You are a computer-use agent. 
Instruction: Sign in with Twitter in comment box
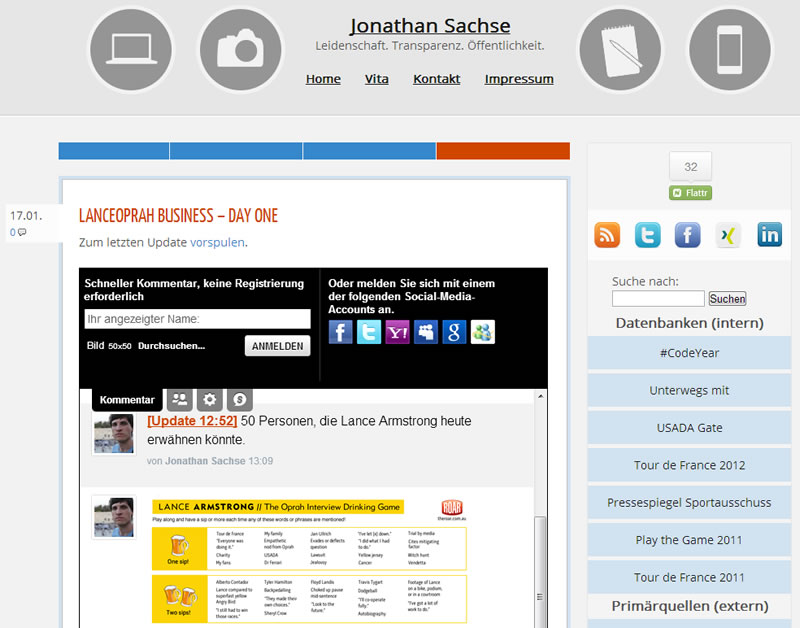369,332
